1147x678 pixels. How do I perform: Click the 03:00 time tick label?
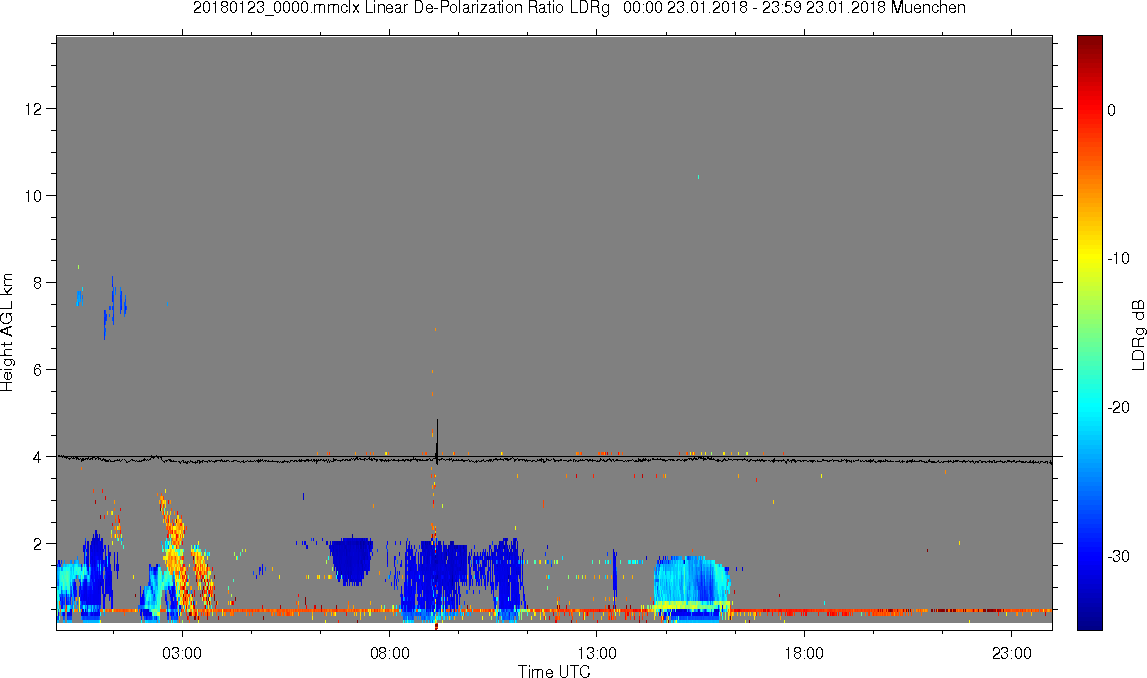[182, 652]
